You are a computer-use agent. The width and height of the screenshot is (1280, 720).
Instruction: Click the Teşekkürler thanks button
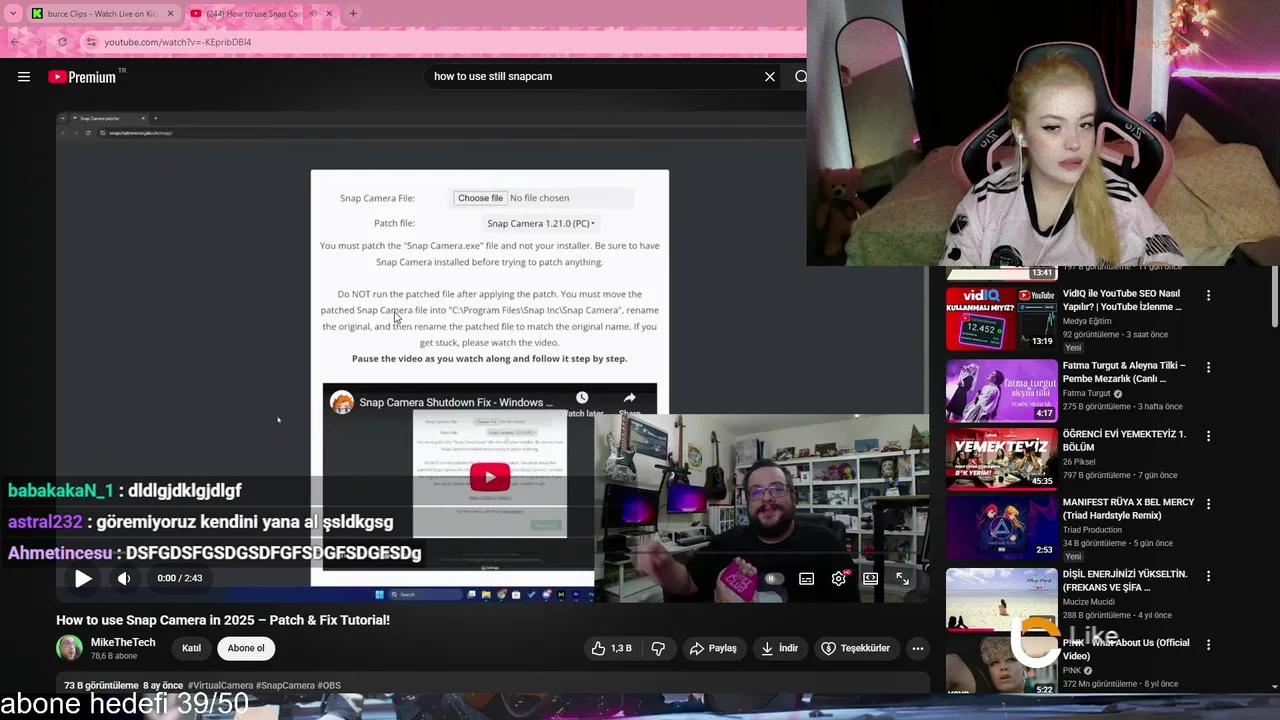pyautogui.click(x=855, y=648)
